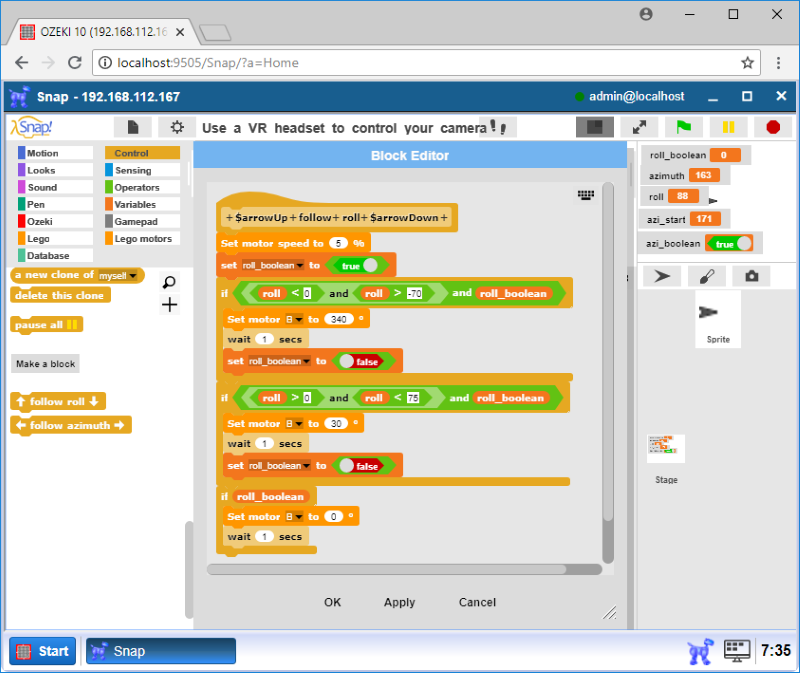Open Chrome's three-dot menu

[x=778, y=63]
